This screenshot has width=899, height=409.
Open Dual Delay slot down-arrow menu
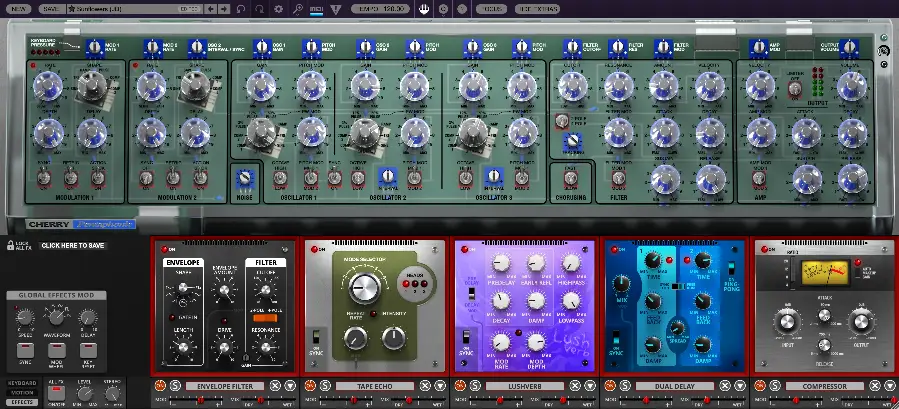point(740,386)
